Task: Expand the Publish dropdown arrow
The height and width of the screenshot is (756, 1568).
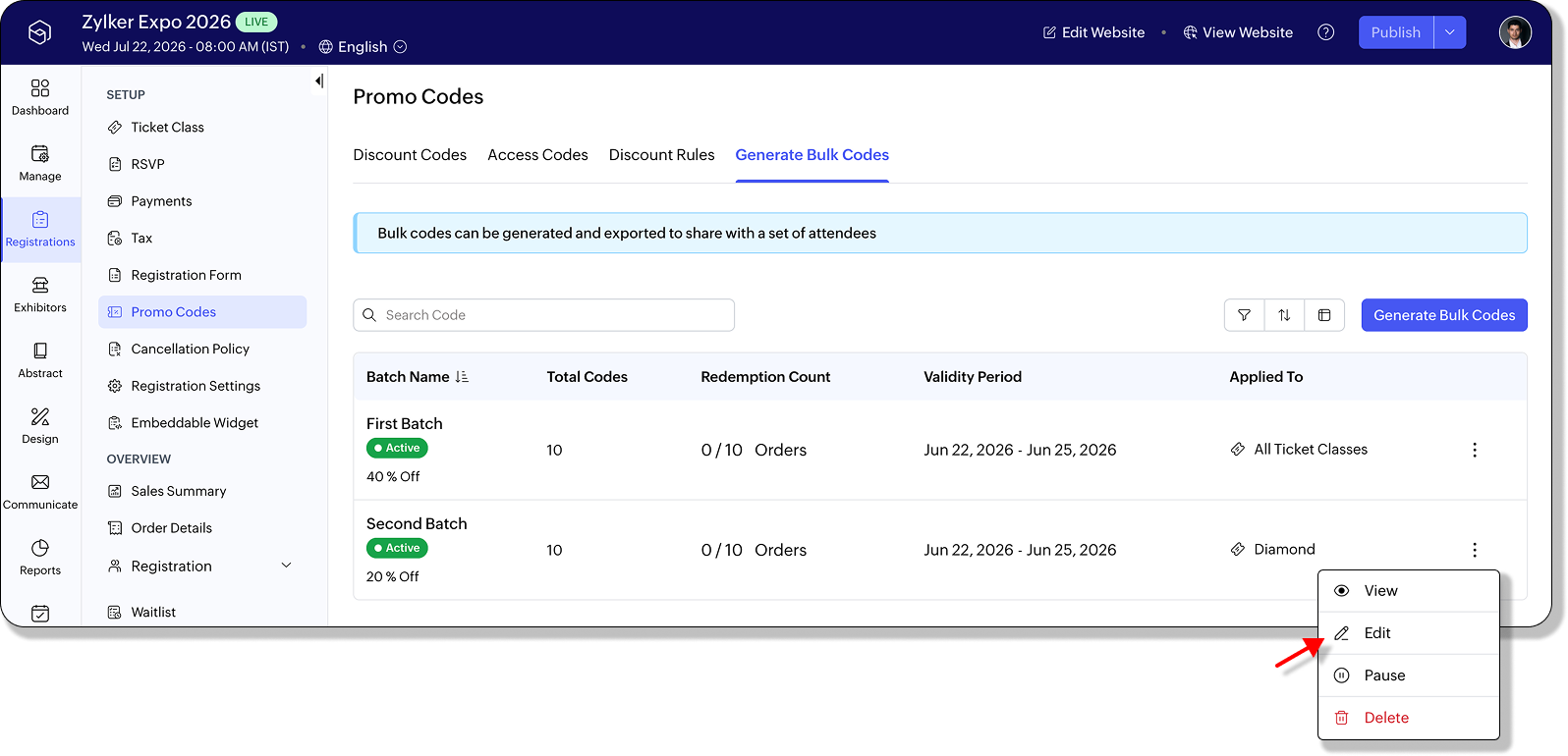Action: pos(1450,32)
